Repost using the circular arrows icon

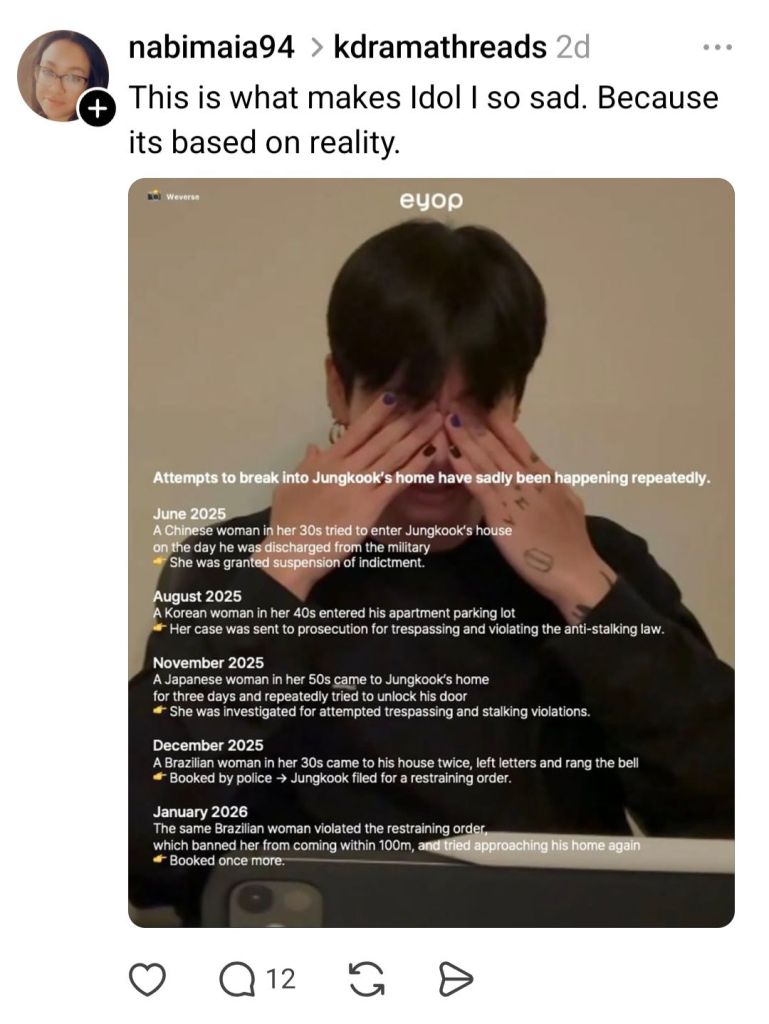366,979
